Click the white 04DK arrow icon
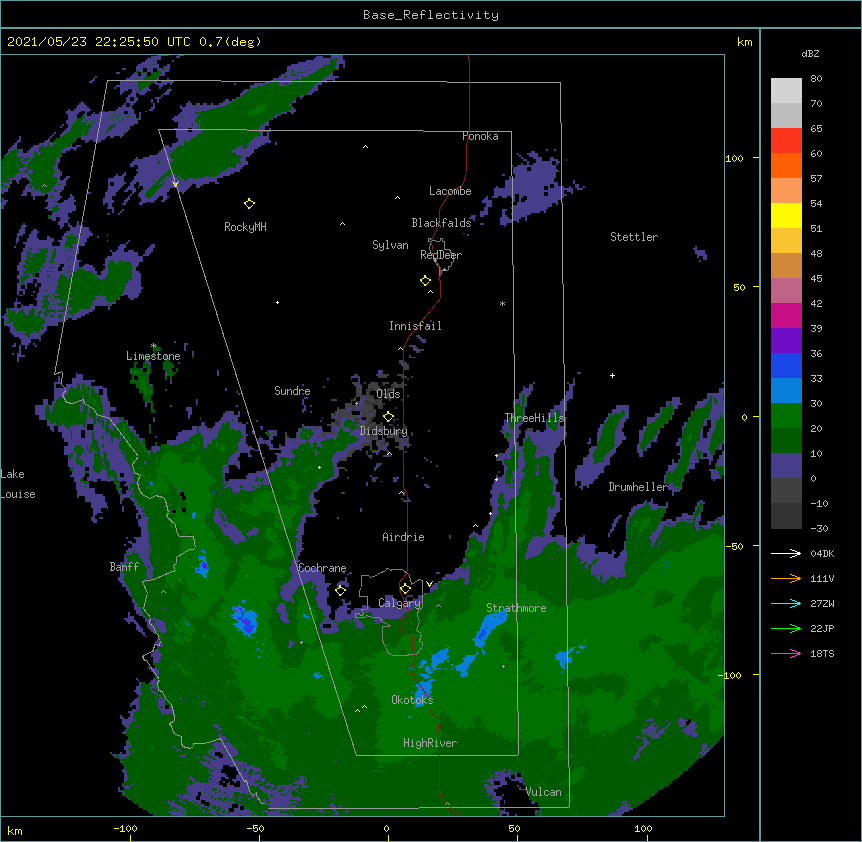The width and height of the screenshot is (862, 842). click(x=786, y=553)
